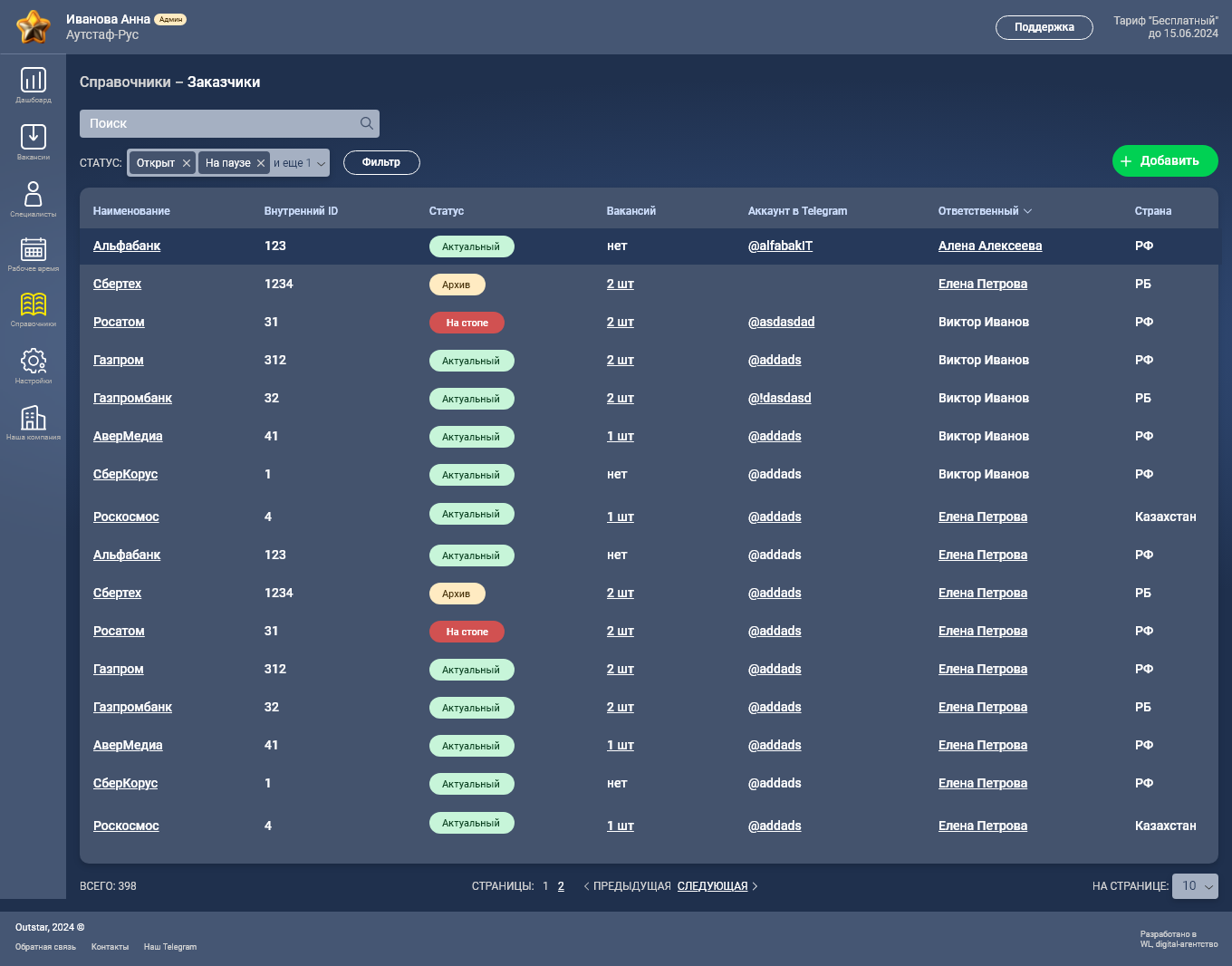Open the per-page count dropdown
The width and height of the screenshot is (1232, 966).
point(1195,886)
